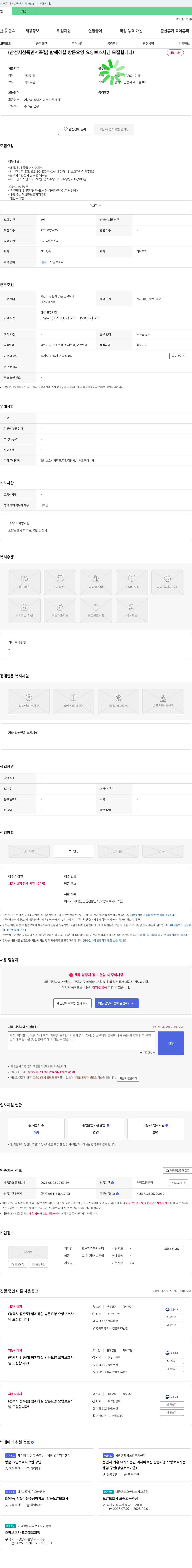This screenshot has height=1568, width=192.
Task: Click the 고용24 logo in header
Action: pos(7,30)
